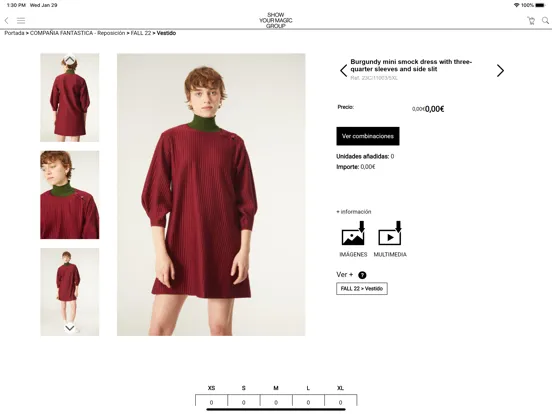
Task: Go to next product arrow
Action: pyautogui.click(x=500, y=71)
